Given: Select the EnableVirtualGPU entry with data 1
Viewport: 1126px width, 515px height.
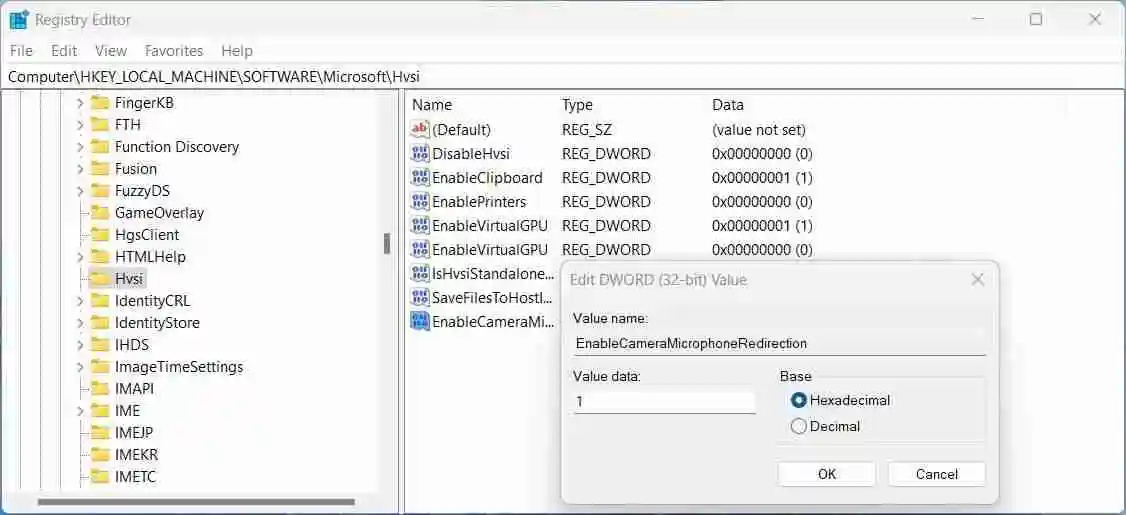Looking at the screenshot, I should tap(490, 226).
